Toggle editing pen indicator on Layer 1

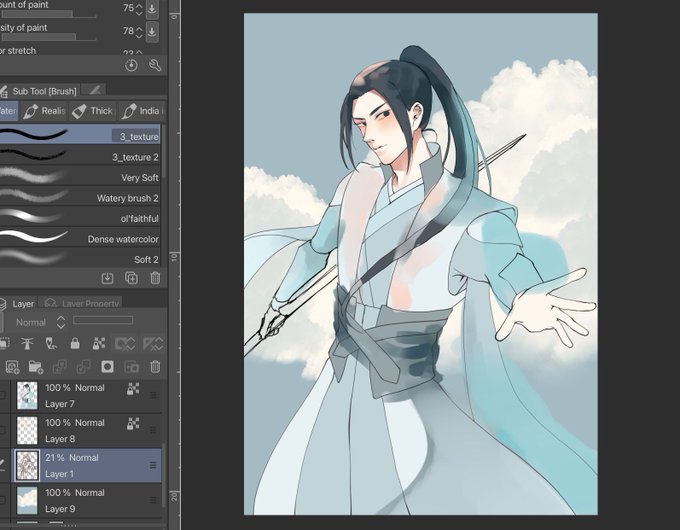tap(3, 465)
